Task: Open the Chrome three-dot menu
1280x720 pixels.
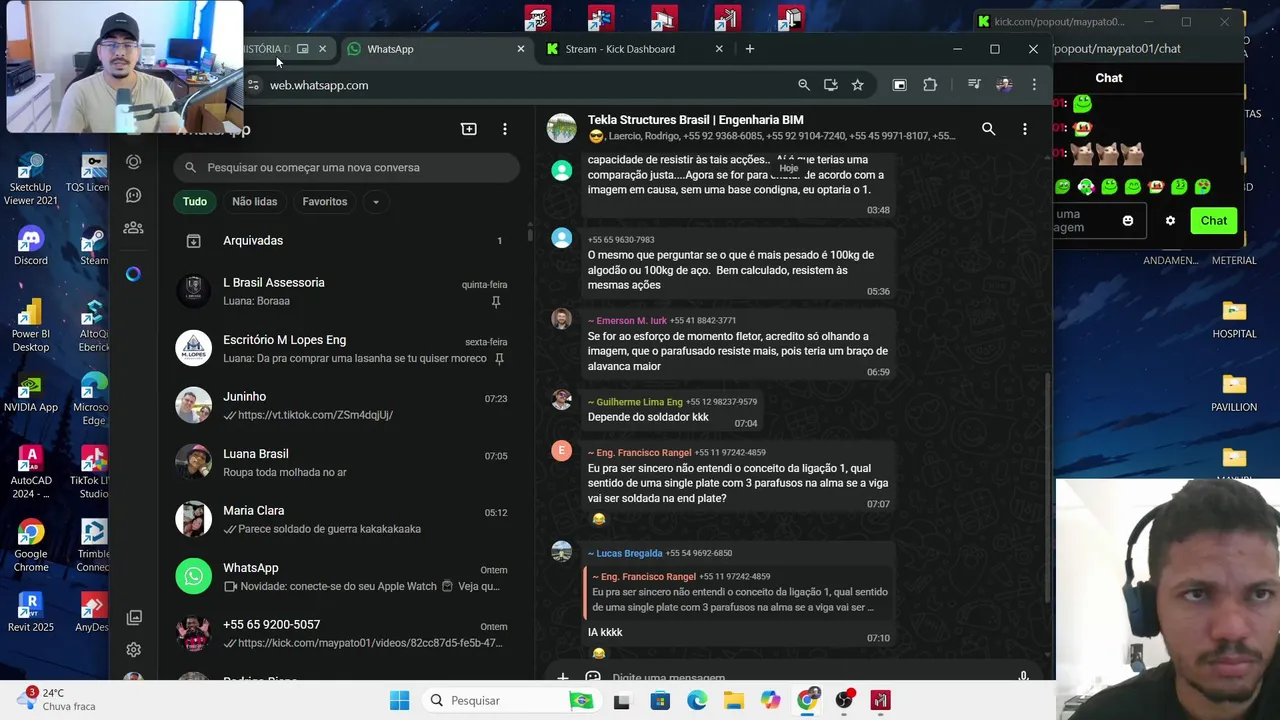Action: [1034, 85]
